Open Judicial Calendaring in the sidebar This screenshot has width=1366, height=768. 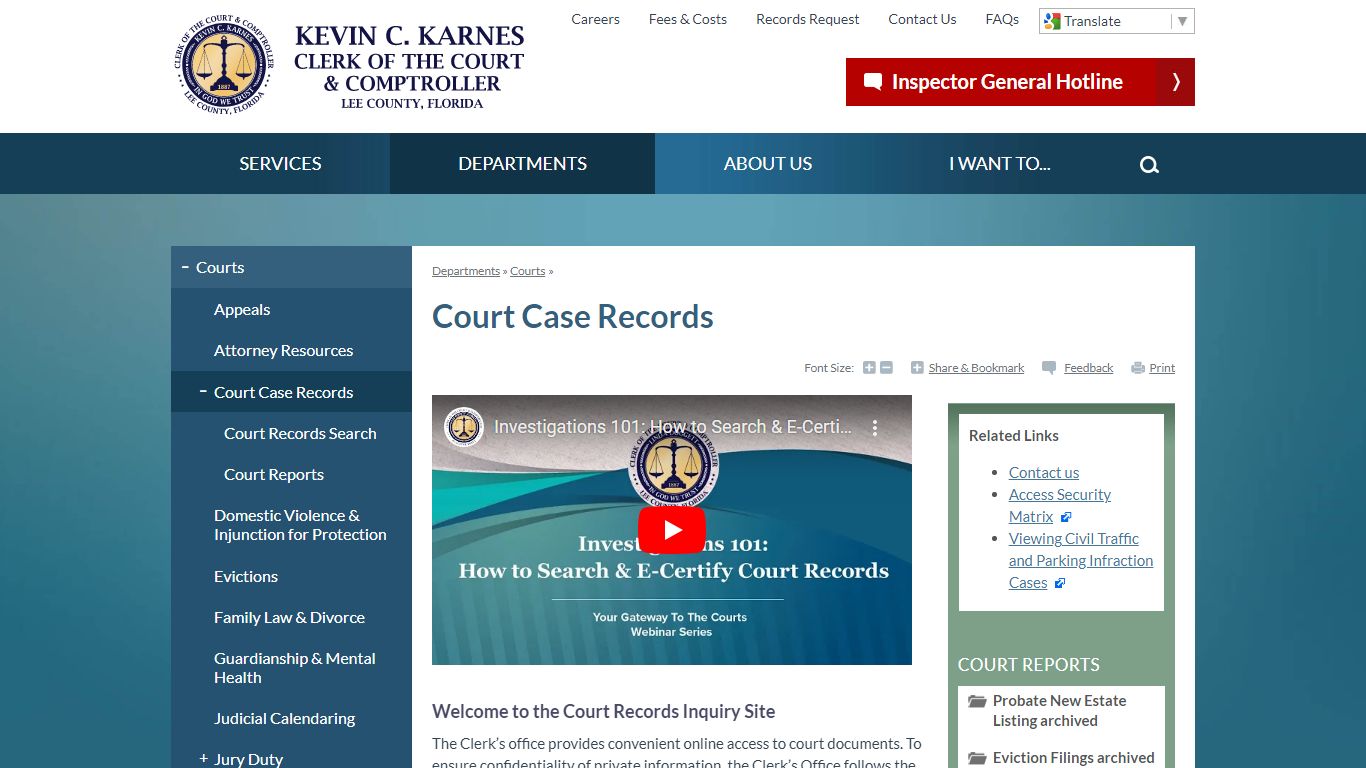pyautogui.click(x=284, y=718)
